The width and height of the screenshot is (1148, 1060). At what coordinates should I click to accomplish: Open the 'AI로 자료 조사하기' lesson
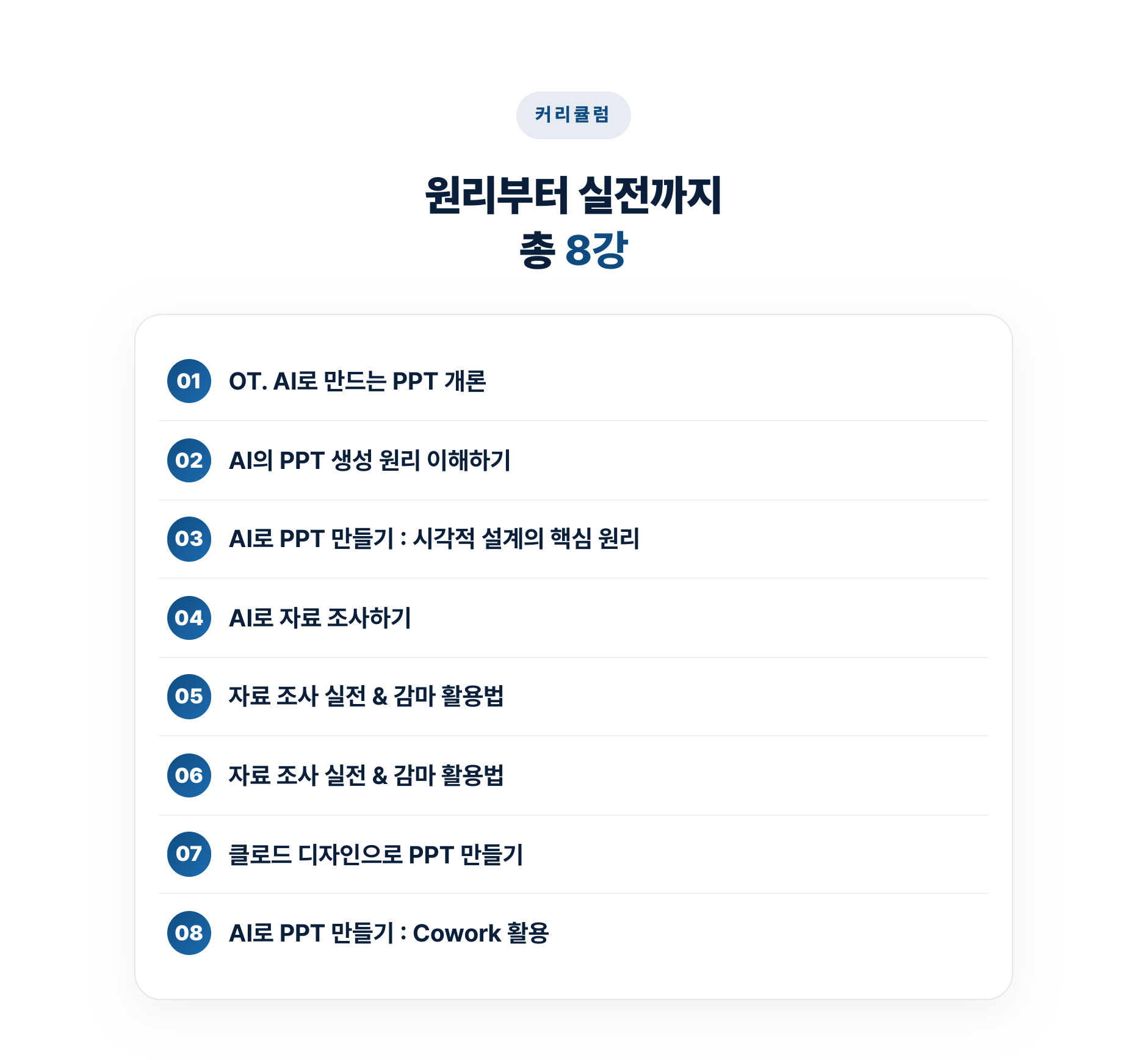pyautogui.click(x=320, y=618)
